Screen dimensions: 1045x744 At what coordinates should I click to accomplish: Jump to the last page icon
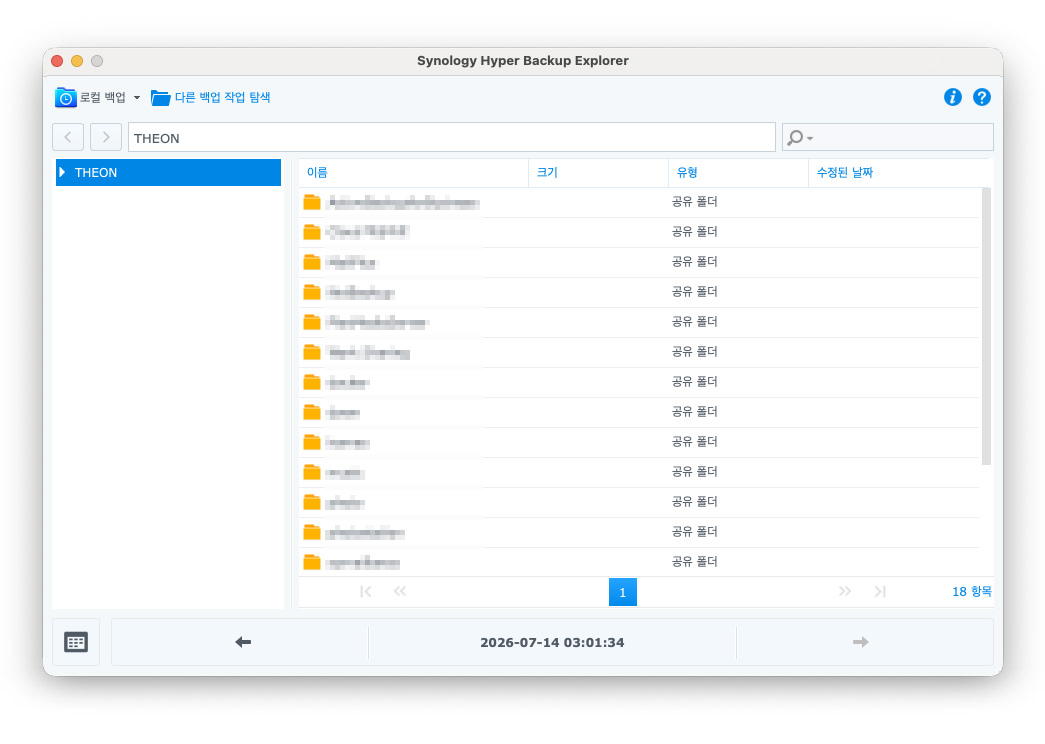(x=880, y=591)
